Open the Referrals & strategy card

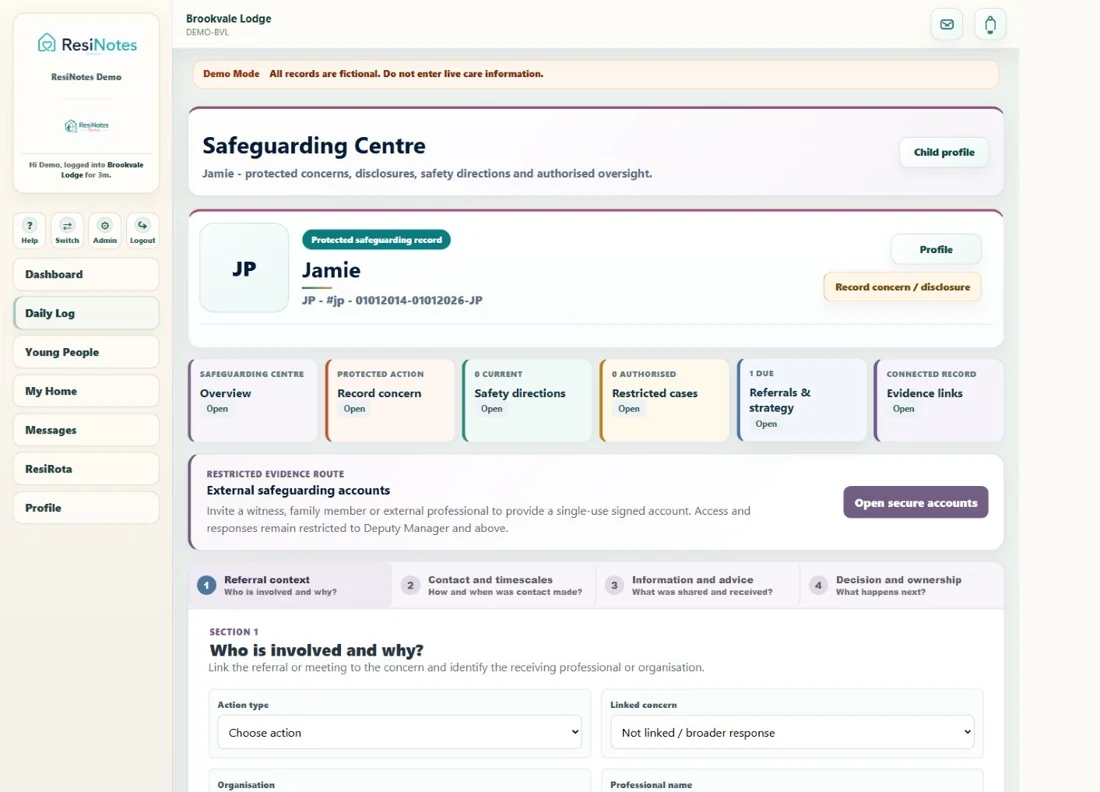pyautogui.click(x=802, y=400)
